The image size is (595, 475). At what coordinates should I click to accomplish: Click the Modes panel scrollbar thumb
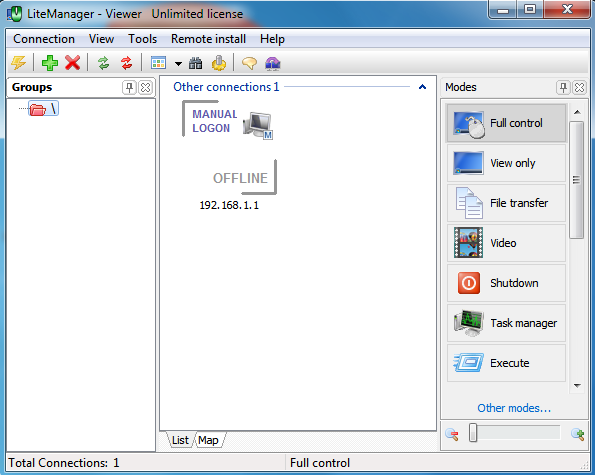(x=577, y=180)
